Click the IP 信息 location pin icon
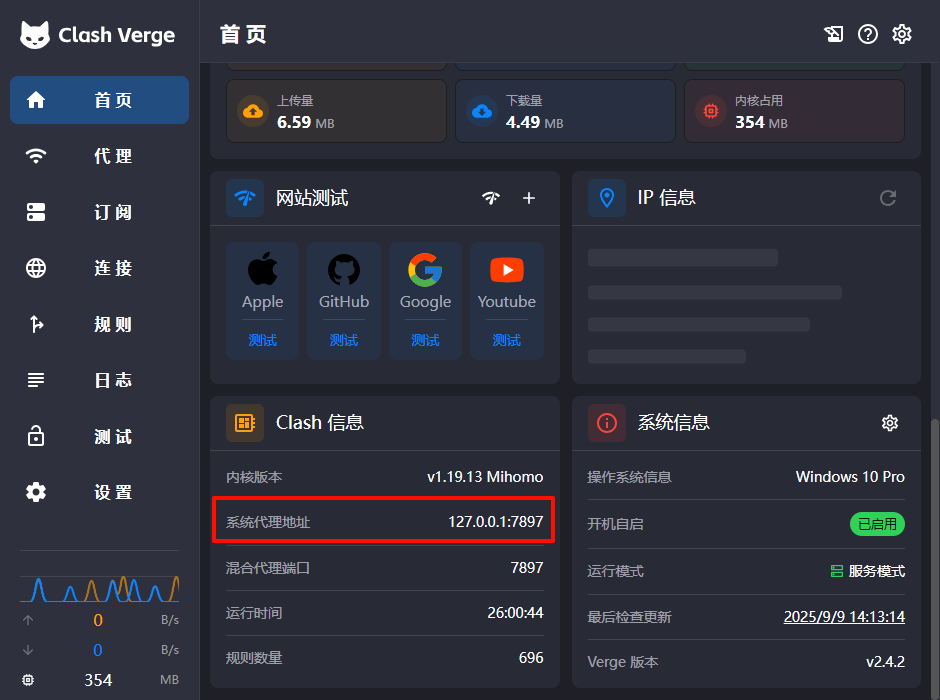 tap(607, 198)
